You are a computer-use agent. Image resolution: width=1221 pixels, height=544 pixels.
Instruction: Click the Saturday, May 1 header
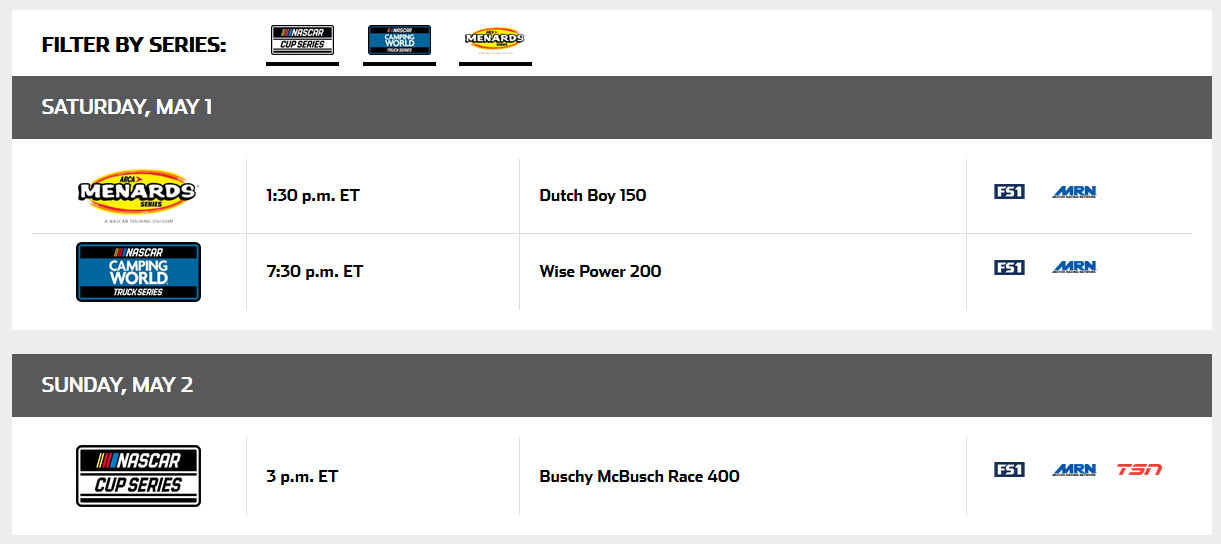(x=126, y=107)
